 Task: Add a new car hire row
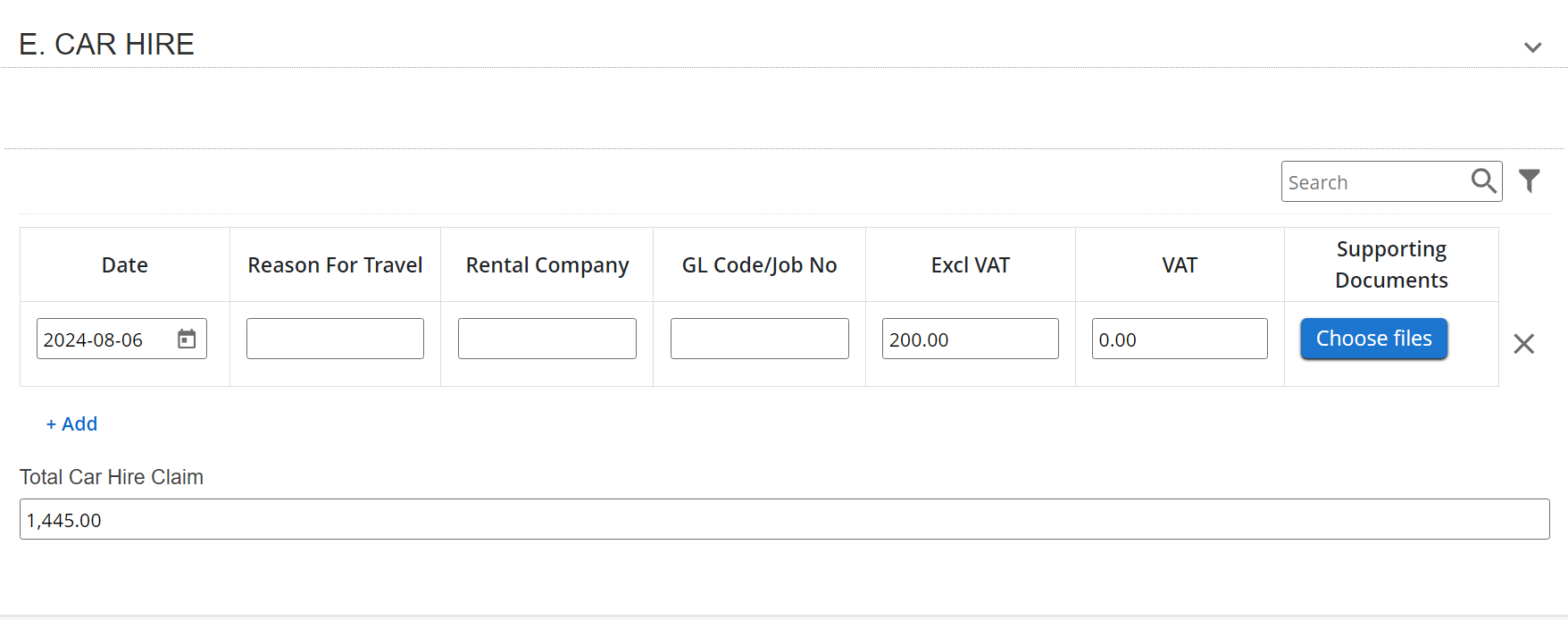pyautogui.click(x=71, y=424)
